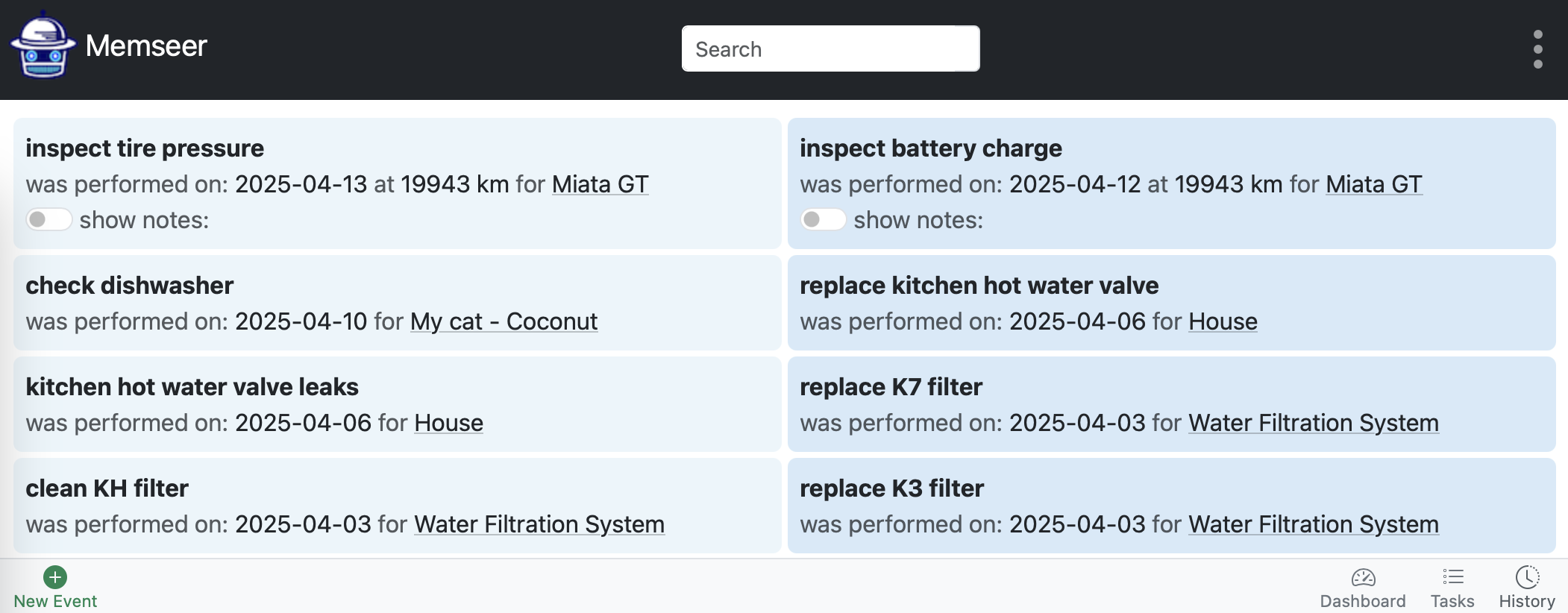Viewport: 1568px width, 613px height.
Task: Toggle show notes for tire pressure
Action: tap(49, 219)
